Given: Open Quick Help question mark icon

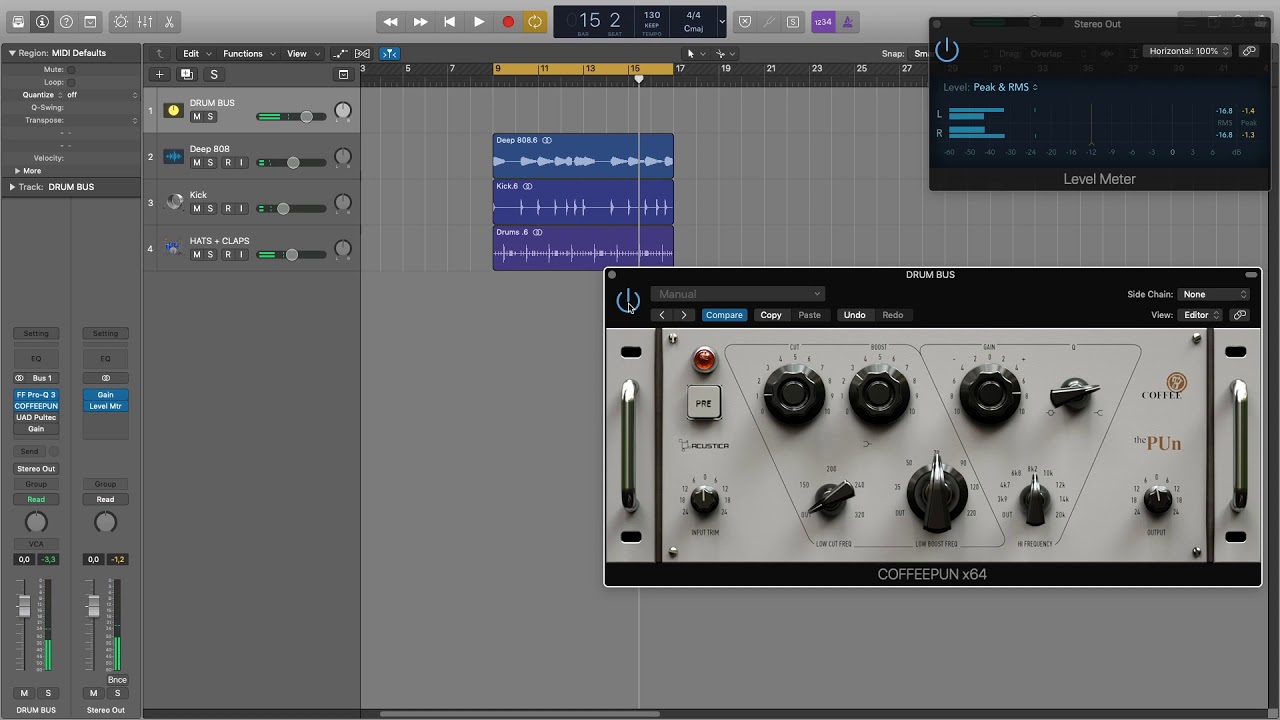Looking at the screenshot, I should 66,21.
